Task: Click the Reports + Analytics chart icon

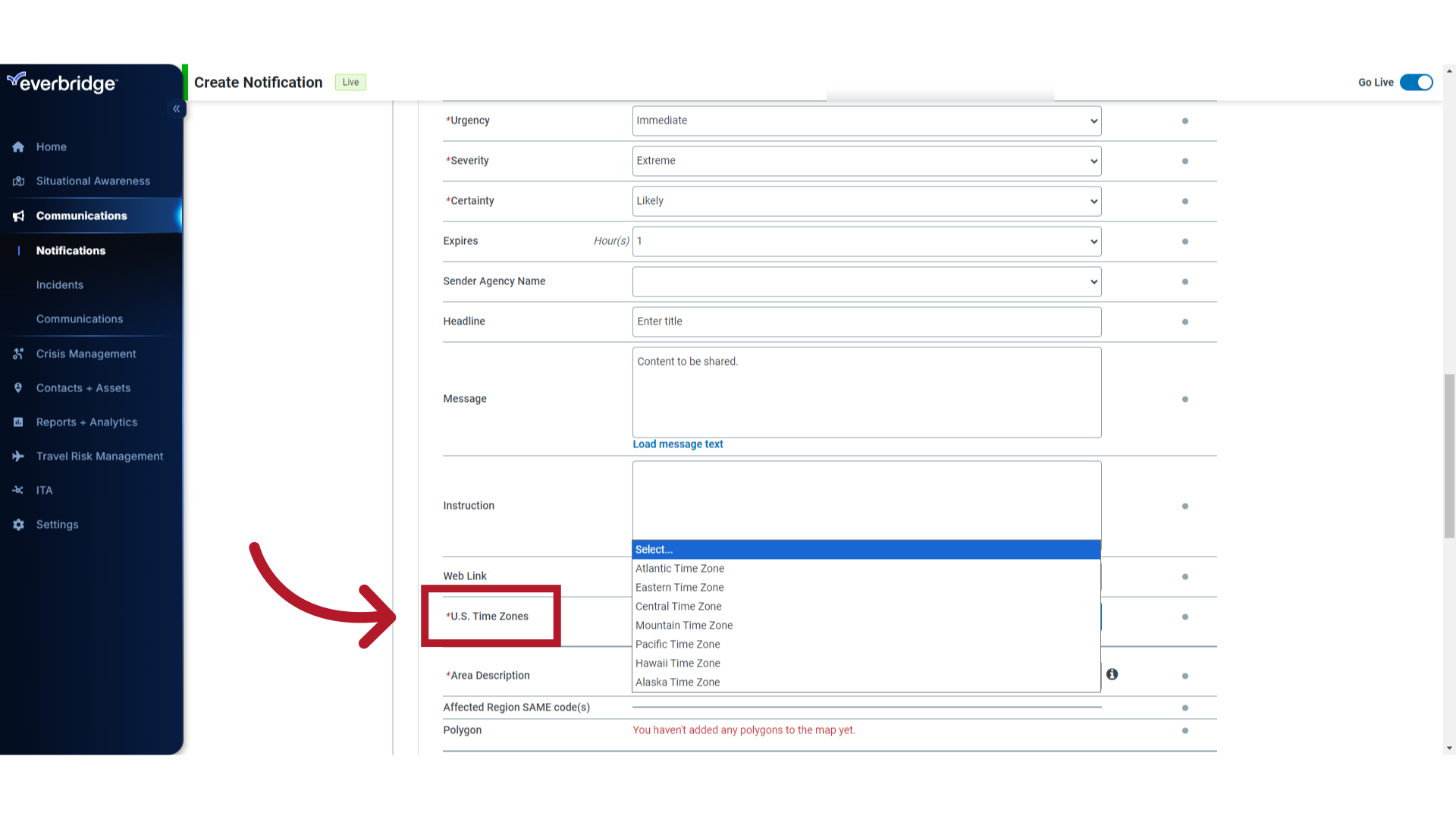Action: [18, 422]
